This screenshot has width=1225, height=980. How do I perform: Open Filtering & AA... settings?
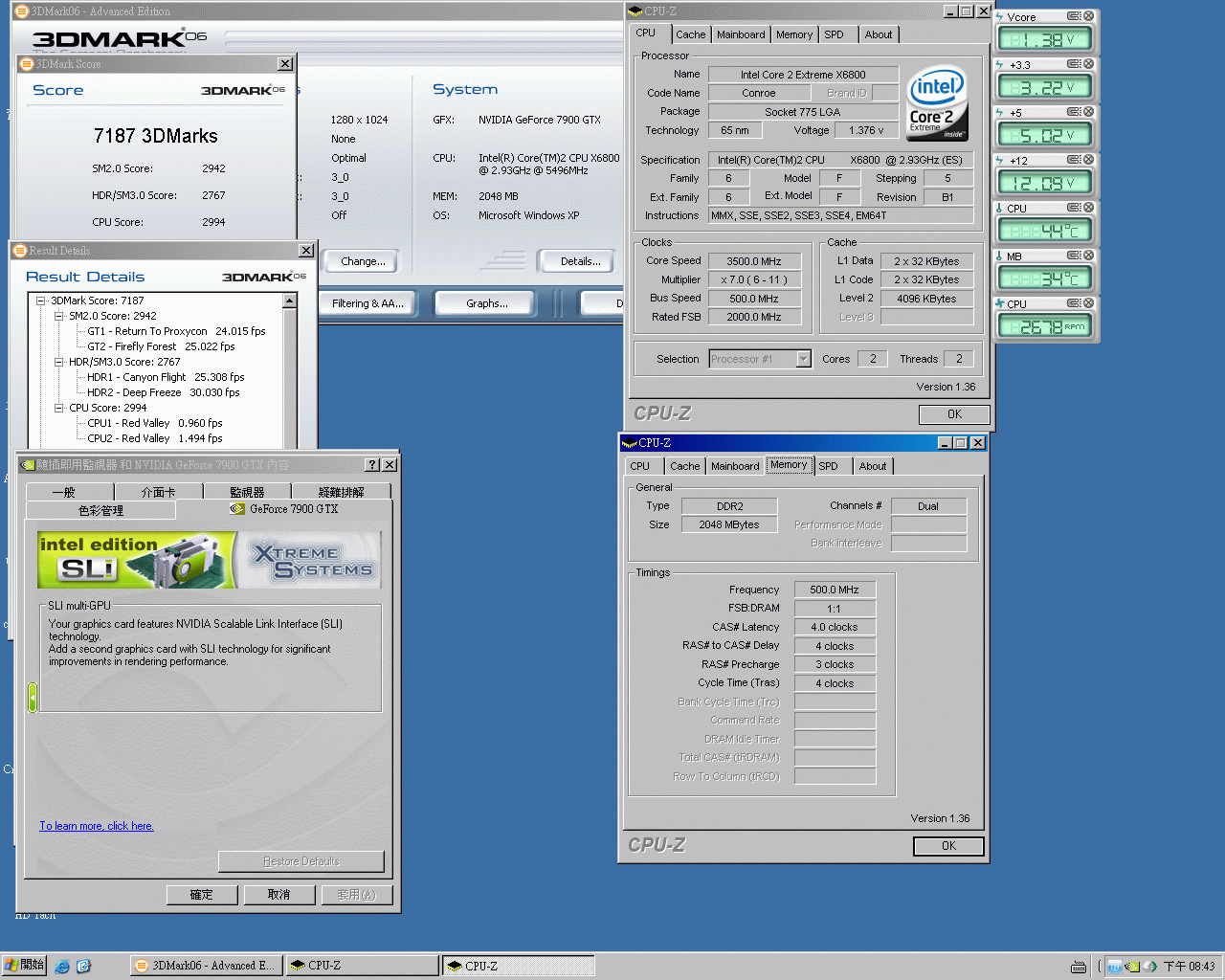pyautogui.click(x=367, y=303)
